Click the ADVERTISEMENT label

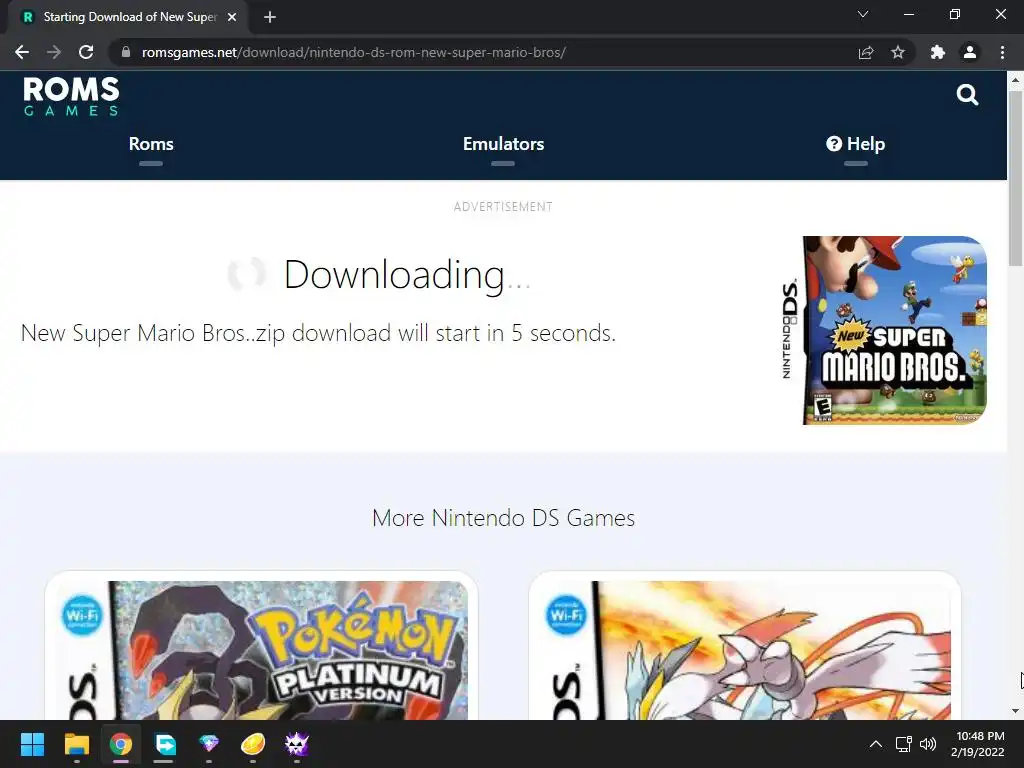pyautogui.click(x=504, y=207)
